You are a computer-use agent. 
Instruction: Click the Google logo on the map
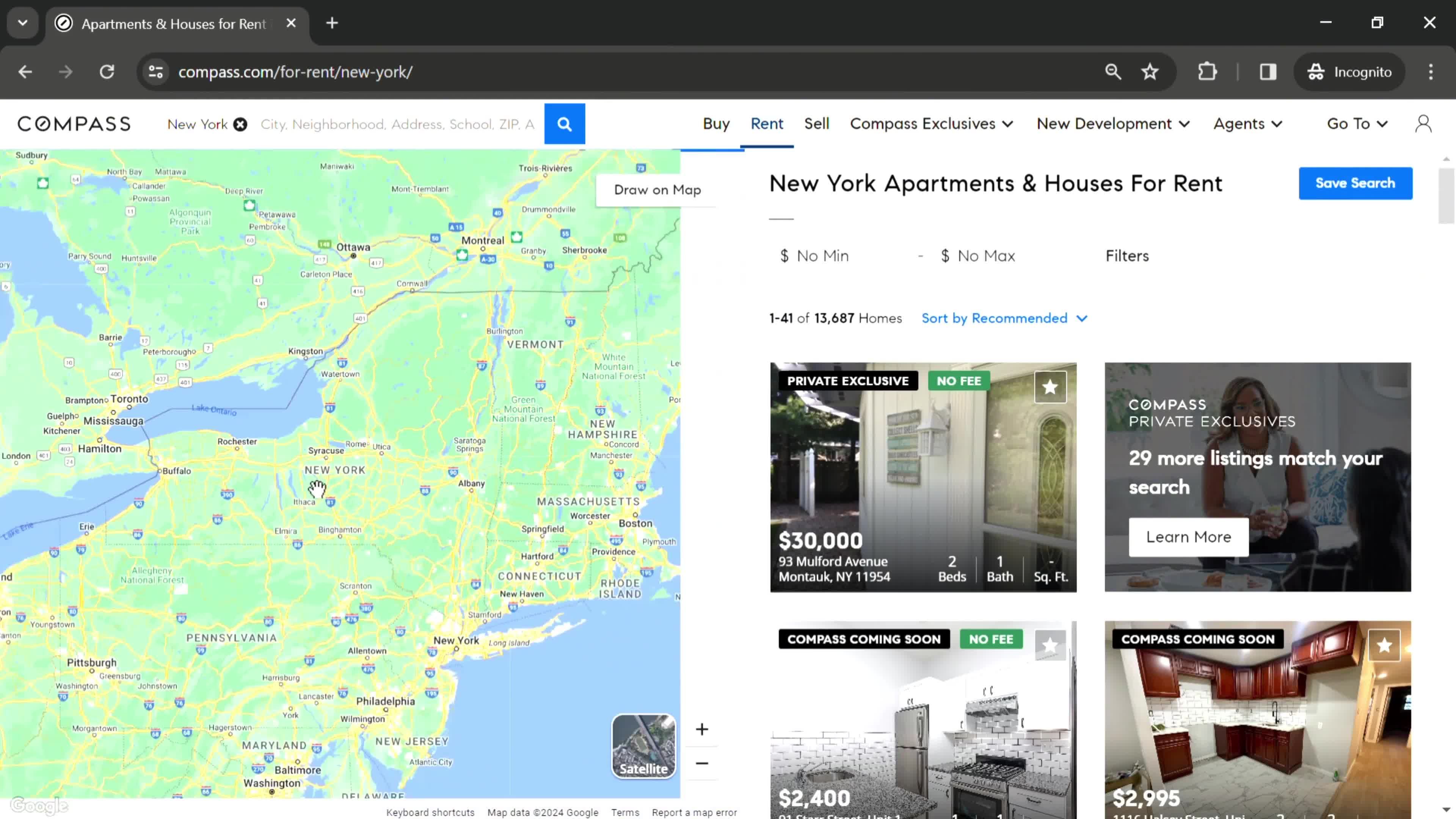tap(39, 805)
